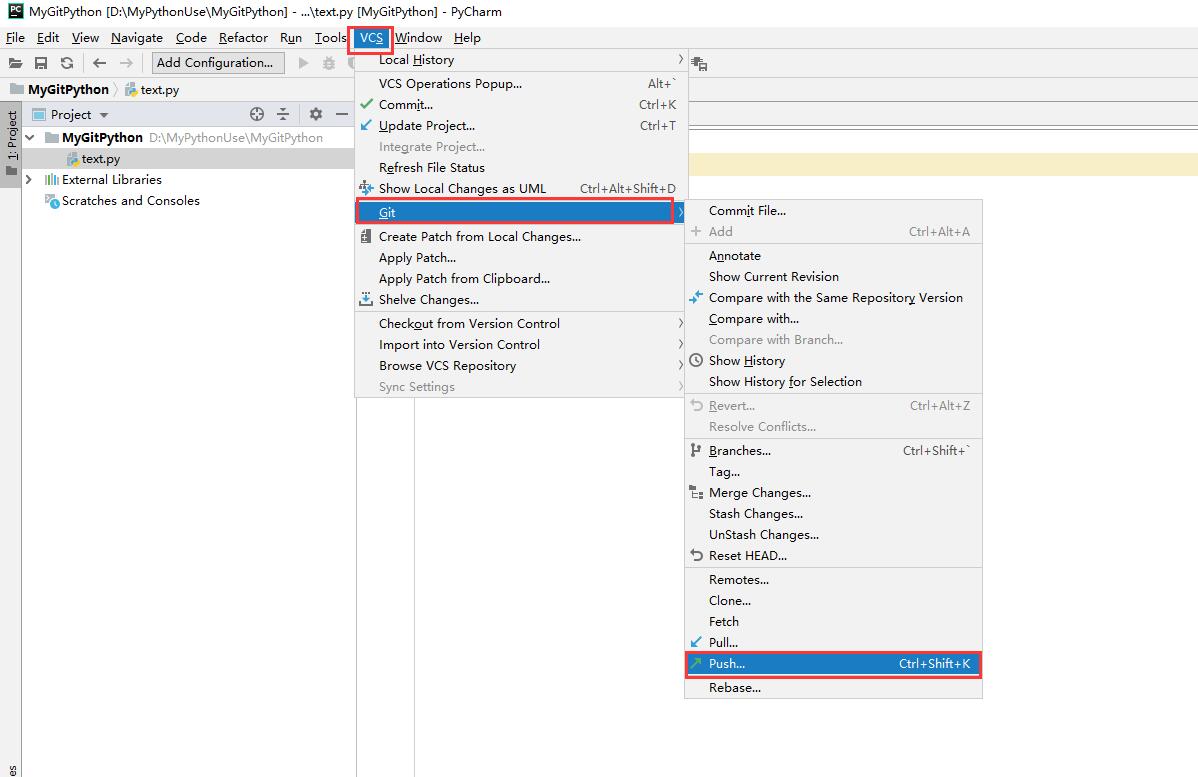Select Stash Changes... entry
This screenshot has height=777, width=1198.
pyautogui.click(x=833, y=513)
